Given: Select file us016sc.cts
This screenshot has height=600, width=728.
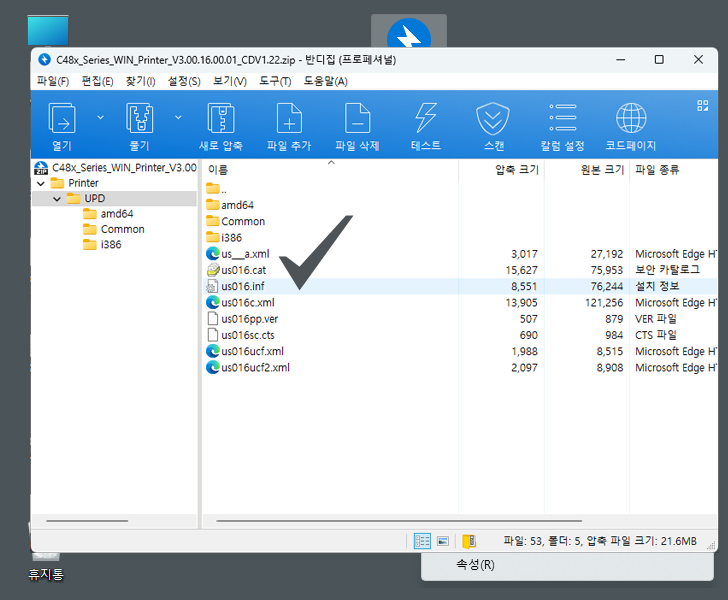Looking at the screenshot, I should click(240, 335).
